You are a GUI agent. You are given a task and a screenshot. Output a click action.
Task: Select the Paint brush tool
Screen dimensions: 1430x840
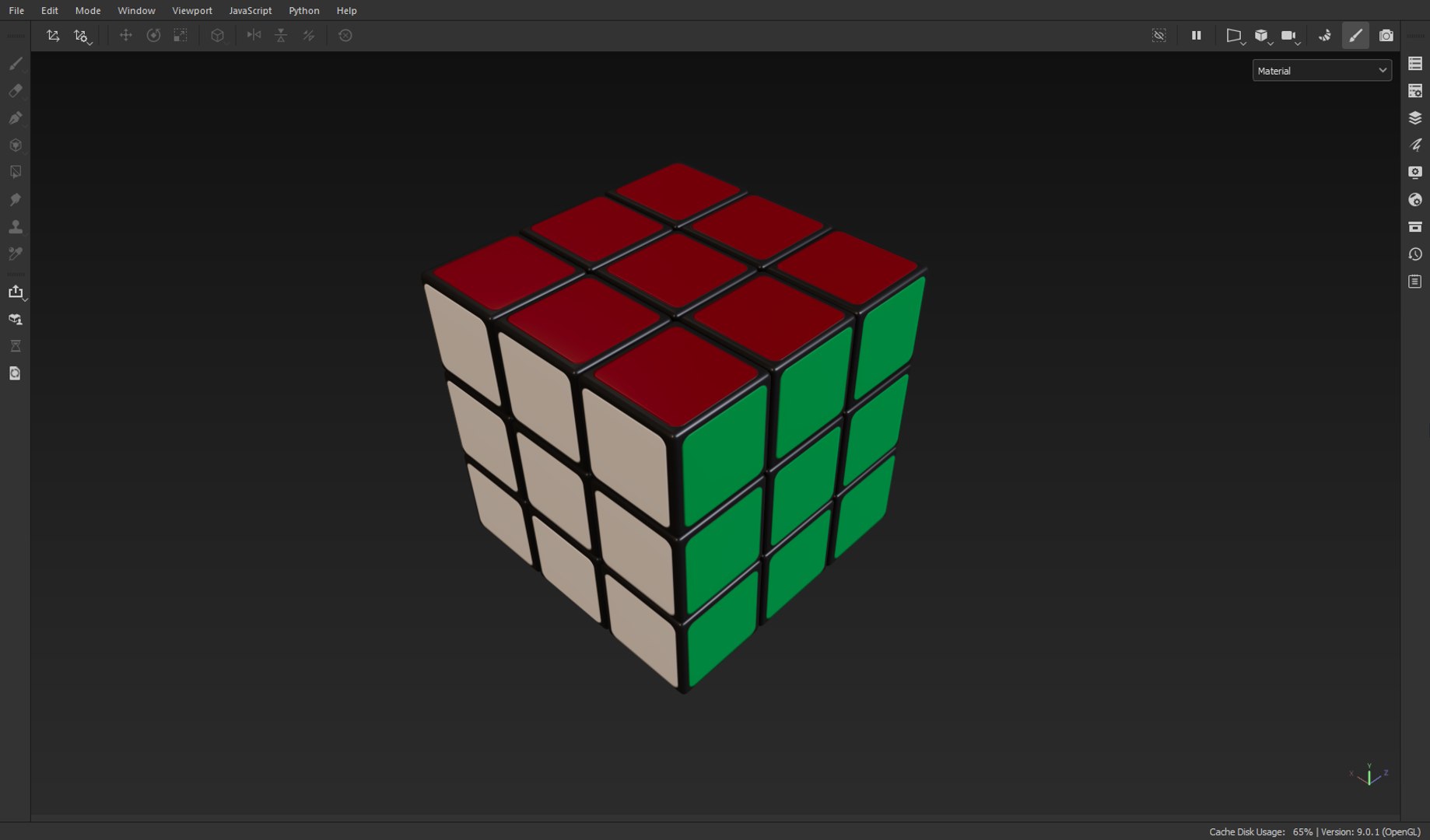click(x=16, y=64)
